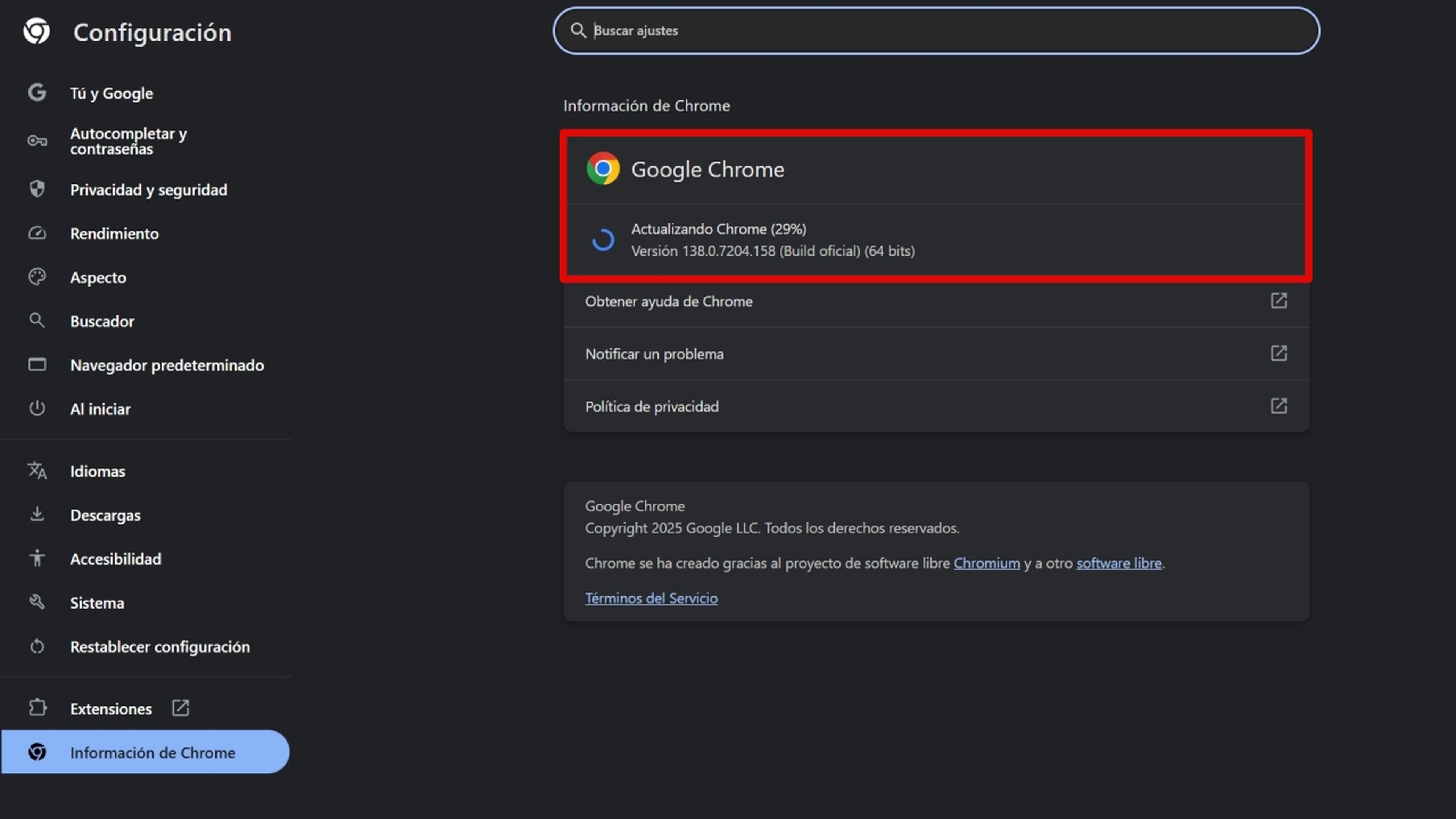Screen dimensions: 1456x819
Task: Click the search magnifier icon in the search bar
Action: point(577,30)
